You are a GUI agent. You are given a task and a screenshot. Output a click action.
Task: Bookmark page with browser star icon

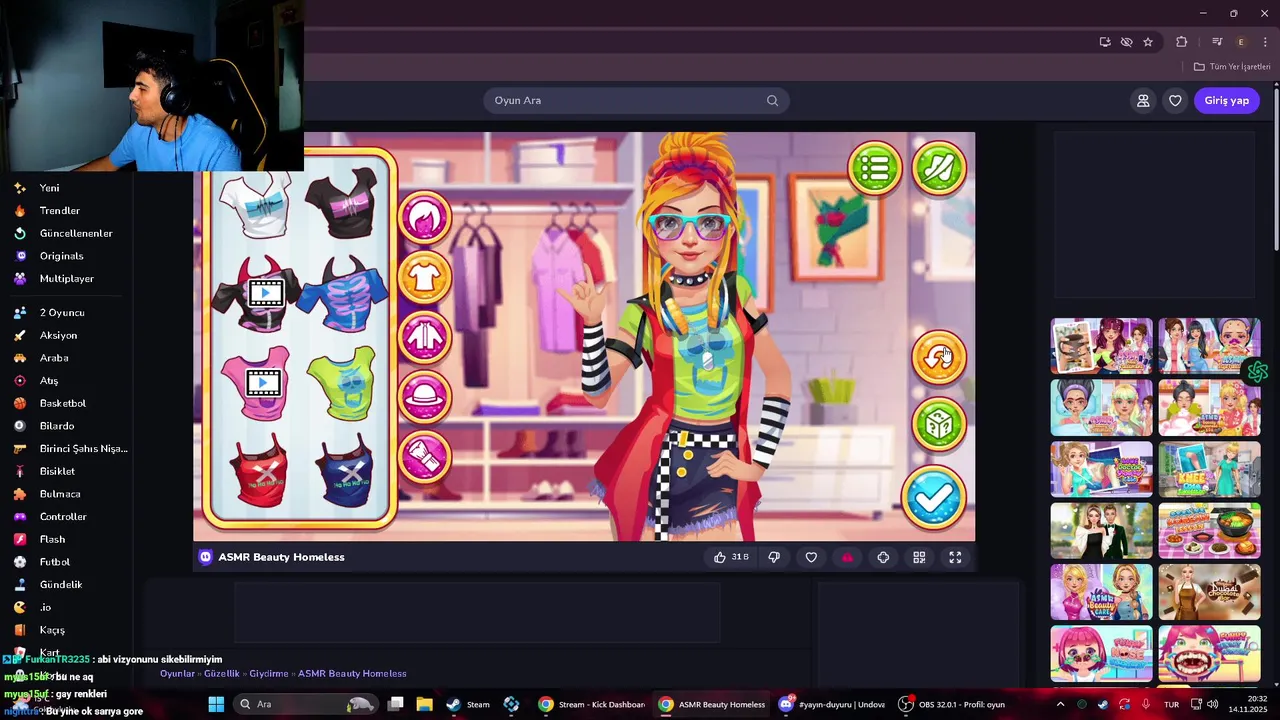point(1148,42)
